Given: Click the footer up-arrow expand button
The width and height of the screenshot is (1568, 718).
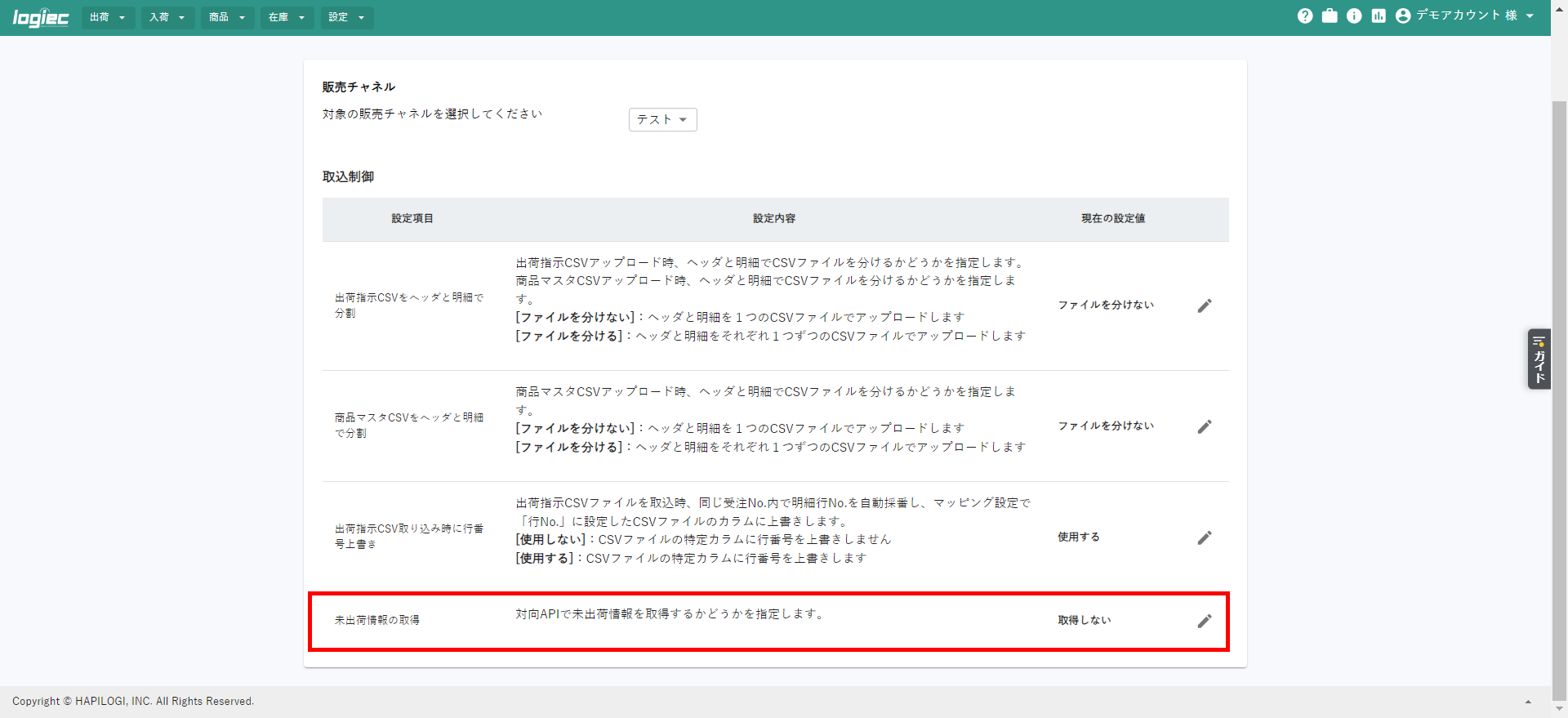Looking at the screenshot, I should click(1528, 702).
